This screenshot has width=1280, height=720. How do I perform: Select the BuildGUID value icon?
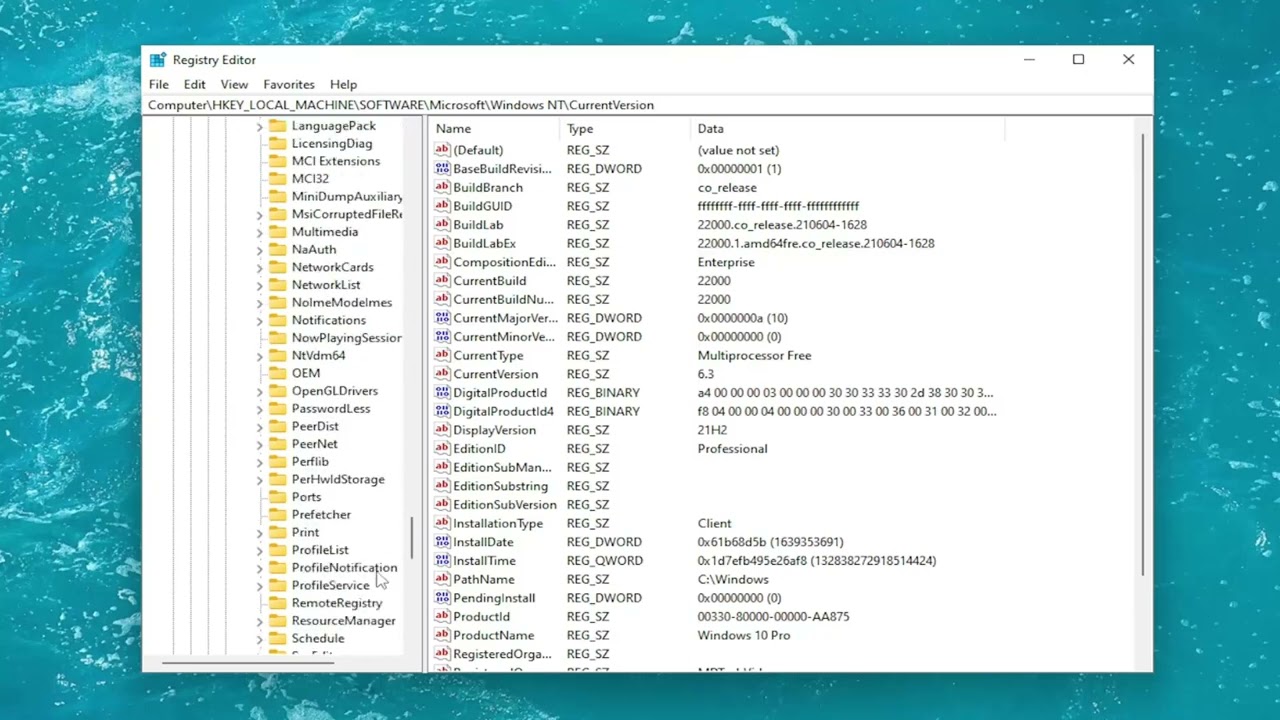click(443, 206)
